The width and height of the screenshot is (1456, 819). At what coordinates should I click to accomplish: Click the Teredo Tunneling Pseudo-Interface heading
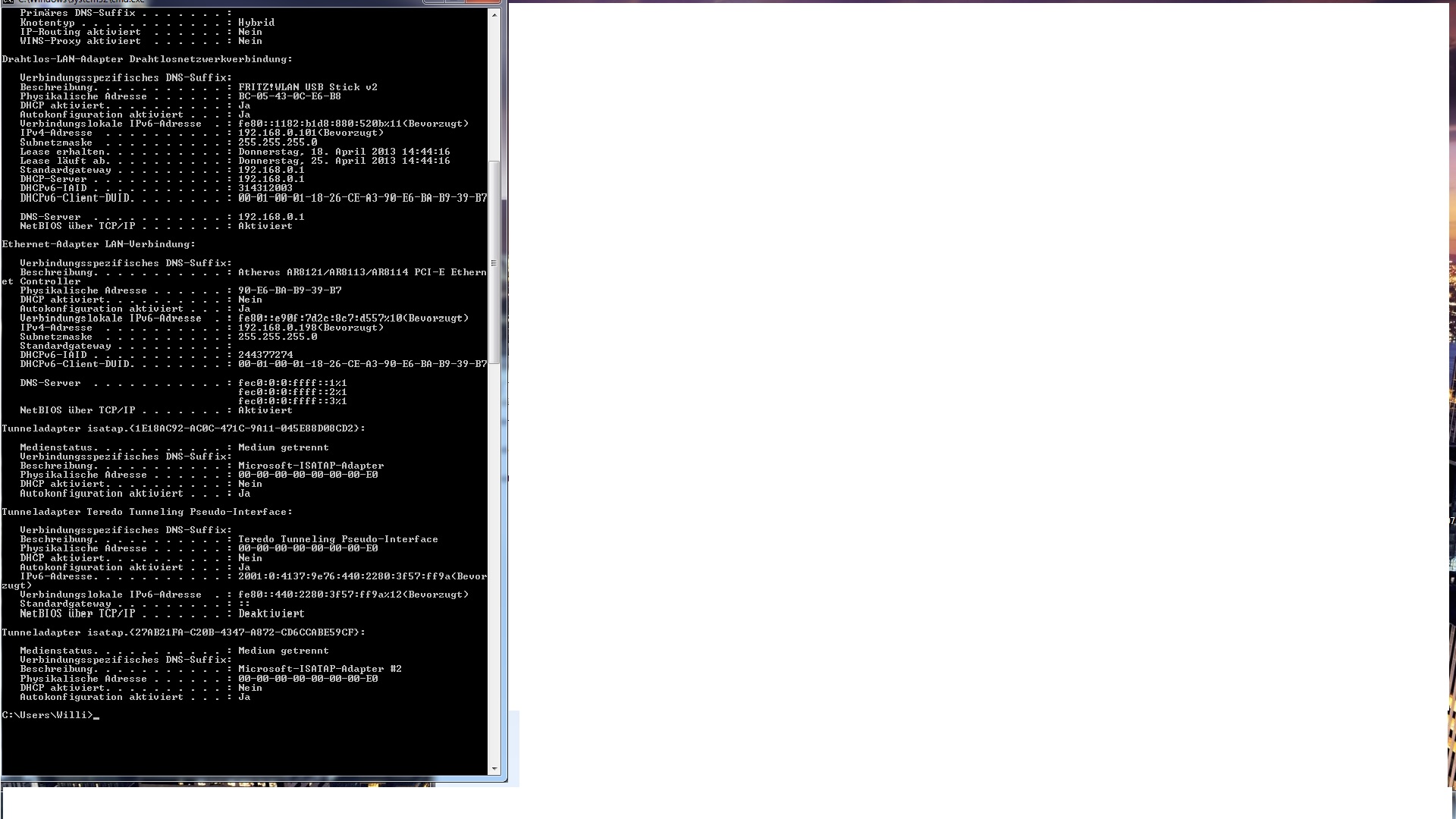click(x=147, y=512)
